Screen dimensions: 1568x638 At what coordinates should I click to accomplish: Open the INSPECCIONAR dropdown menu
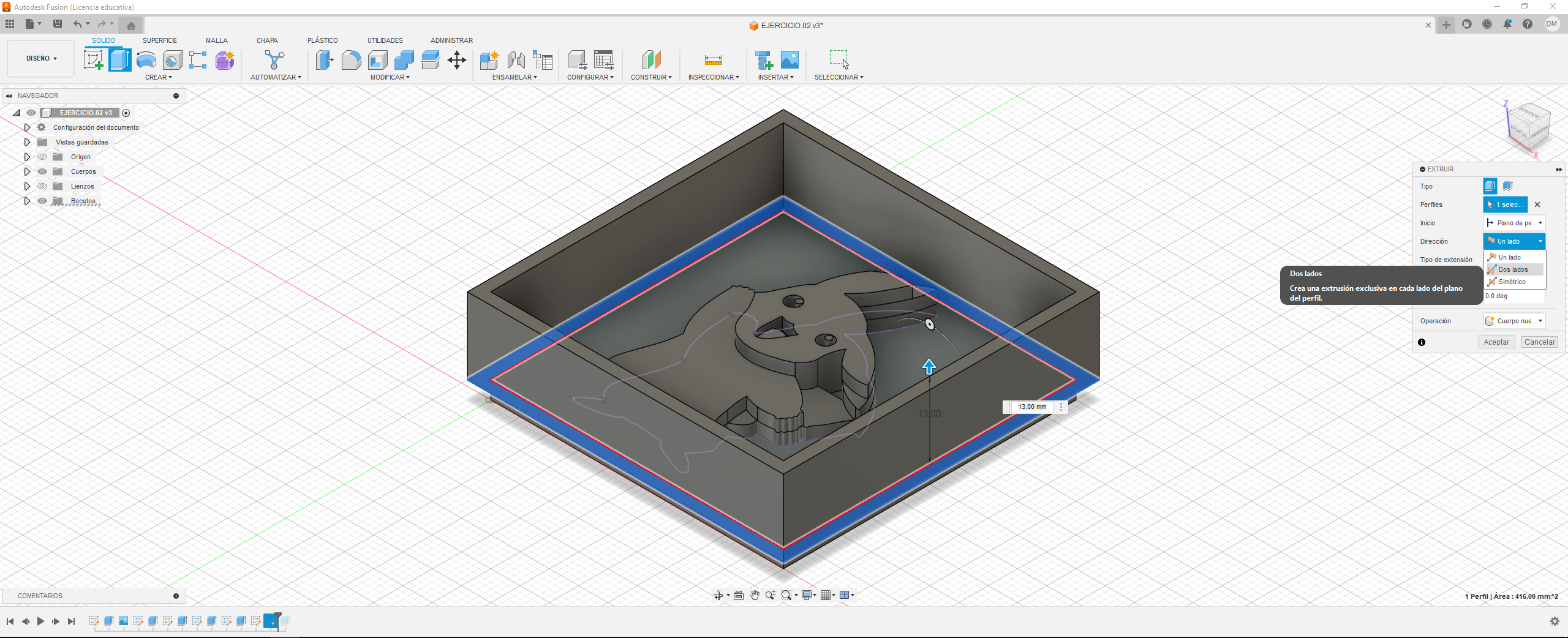tap(714, 77)
